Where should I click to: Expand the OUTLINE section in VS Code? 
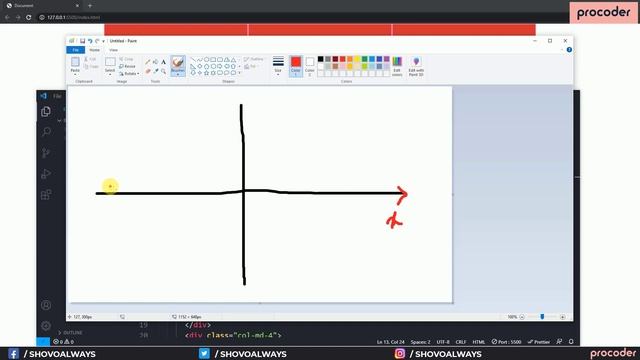tap(70, 333)
